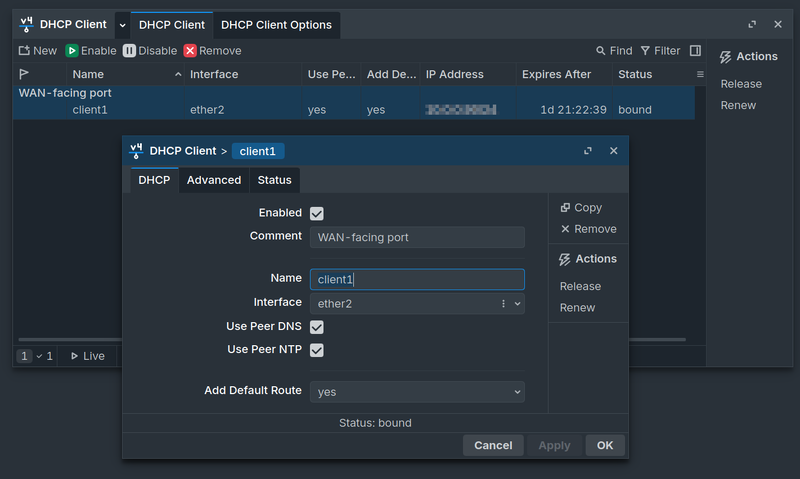Click Renew in the dialog Actions list
This screenshot has height=479, width=800.
(577, 308)
